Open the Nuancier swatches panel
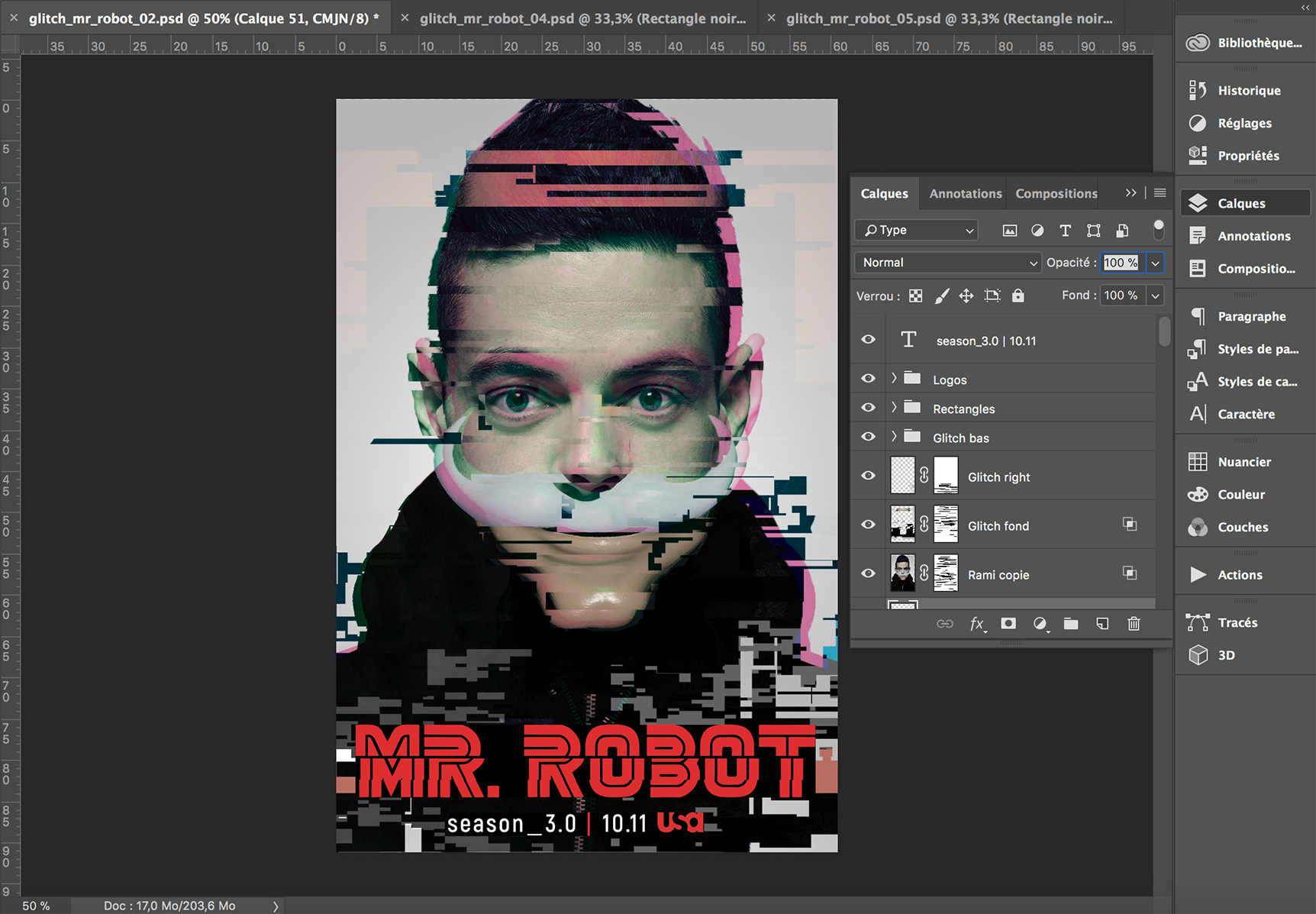Image resolution: width=1316 pixels, height=914 pixels. click(x=1243, y=462)
